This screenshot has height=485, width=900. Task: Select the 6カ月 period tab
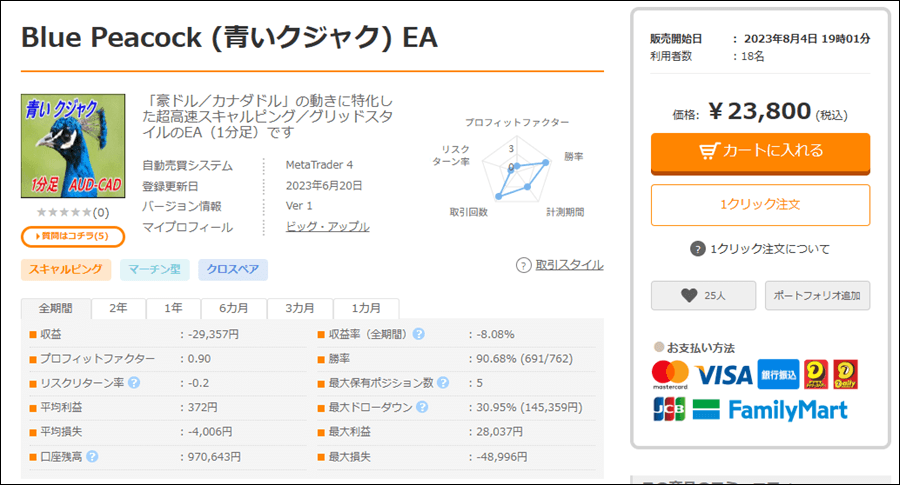pos(234,308)
